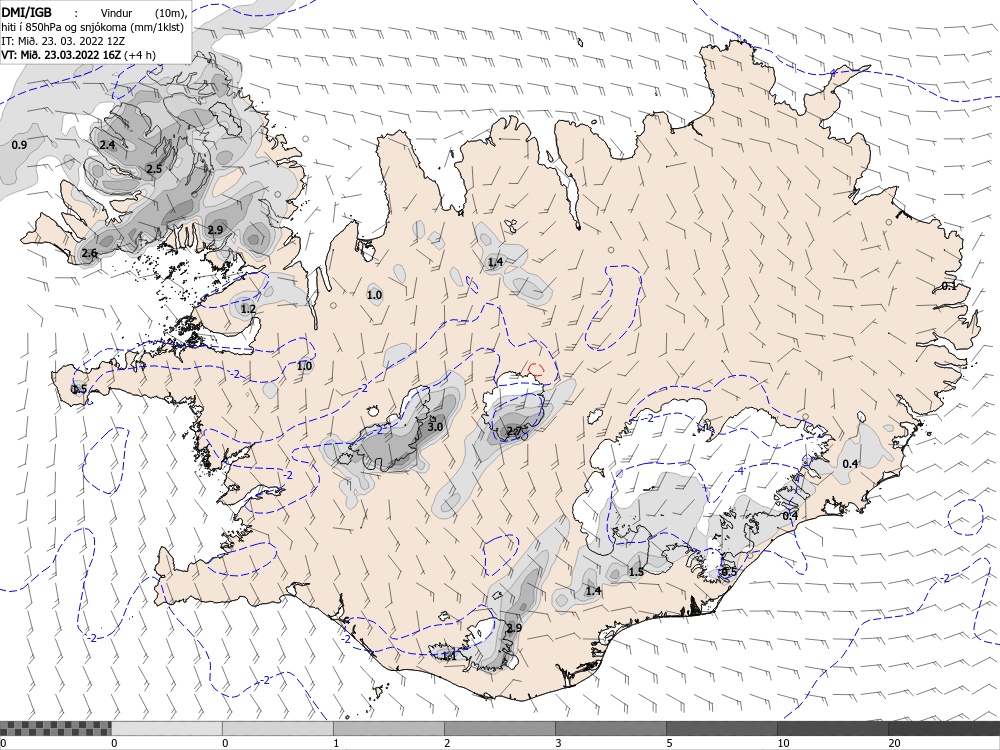Click the 2.4 snowfall value
This screenshot has width=1000, height=750.
(x=107, y=145)
